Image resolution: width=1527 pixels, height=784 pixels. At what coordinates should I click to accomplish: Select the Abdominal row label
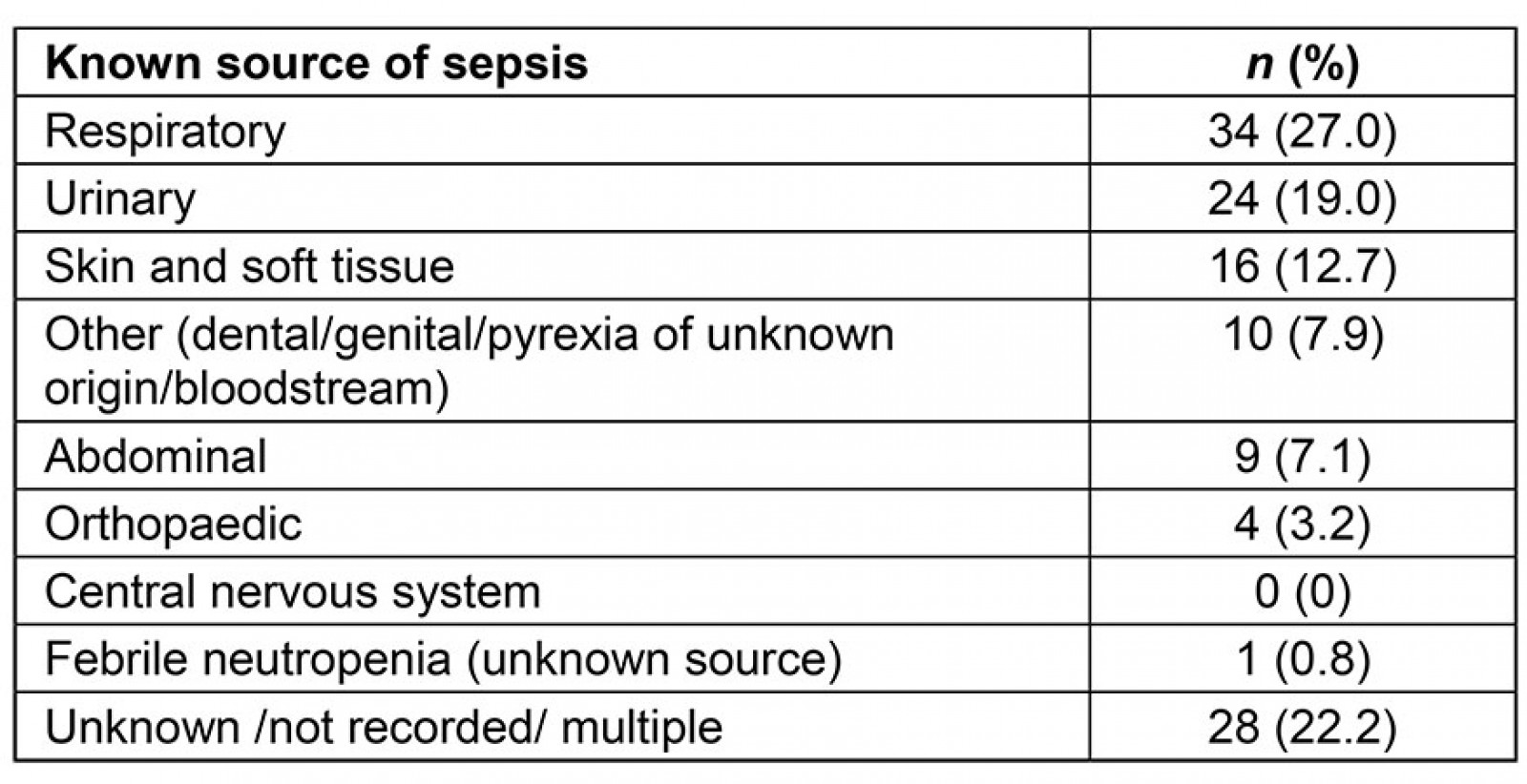pyautogui.click(x=156, y=456)
